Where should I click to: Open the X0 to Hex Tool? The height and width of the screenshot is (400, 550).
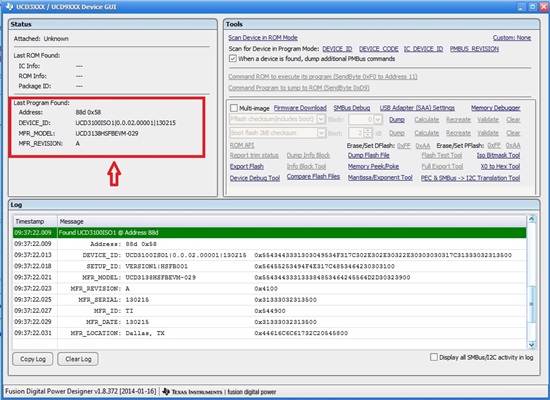pos(500,166)
